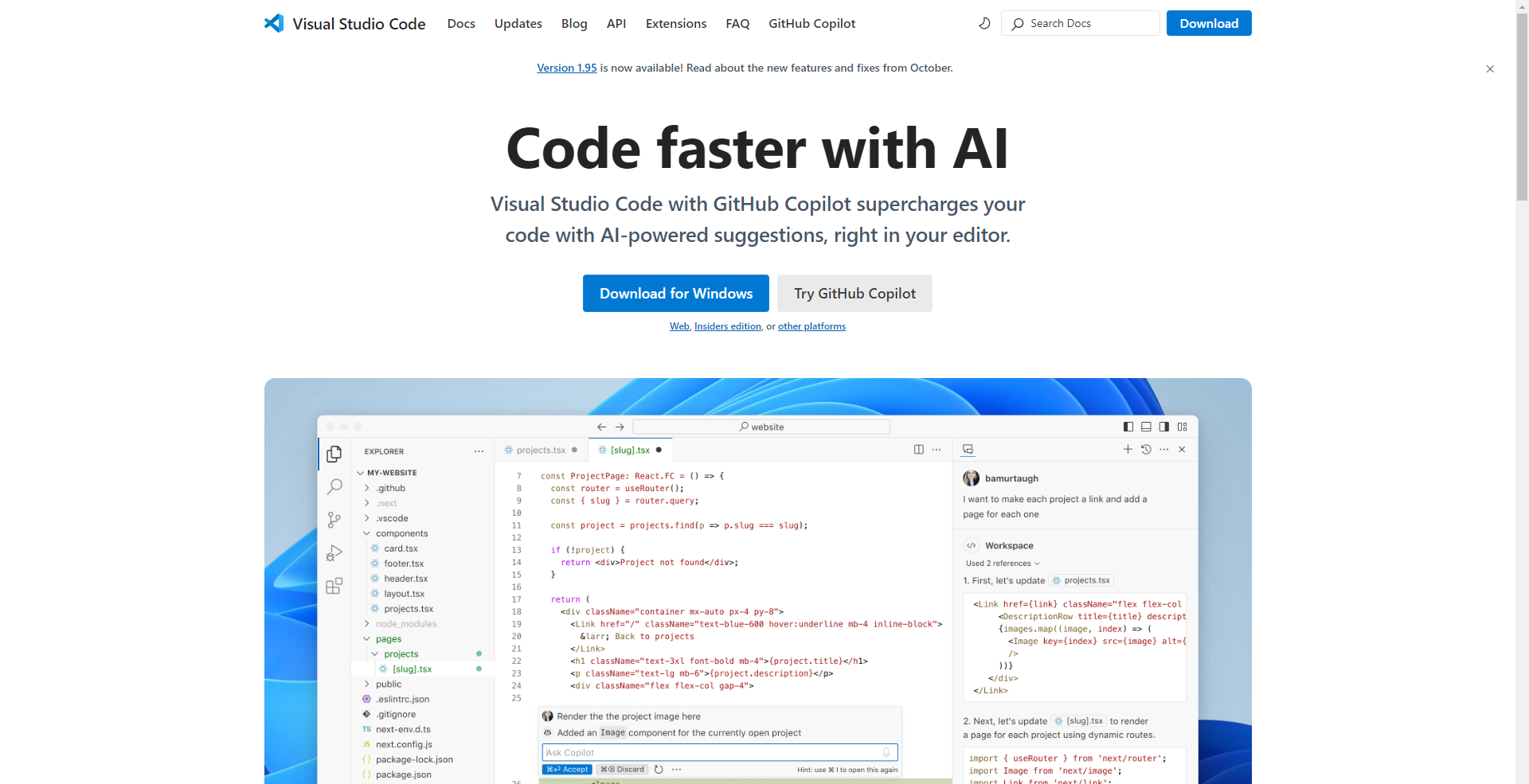Image resolution: width=1529 pixels, height=784 pixels.
Task: Click the Extensions blocks icon in activity bar
Action: click(x=334, y=586)
